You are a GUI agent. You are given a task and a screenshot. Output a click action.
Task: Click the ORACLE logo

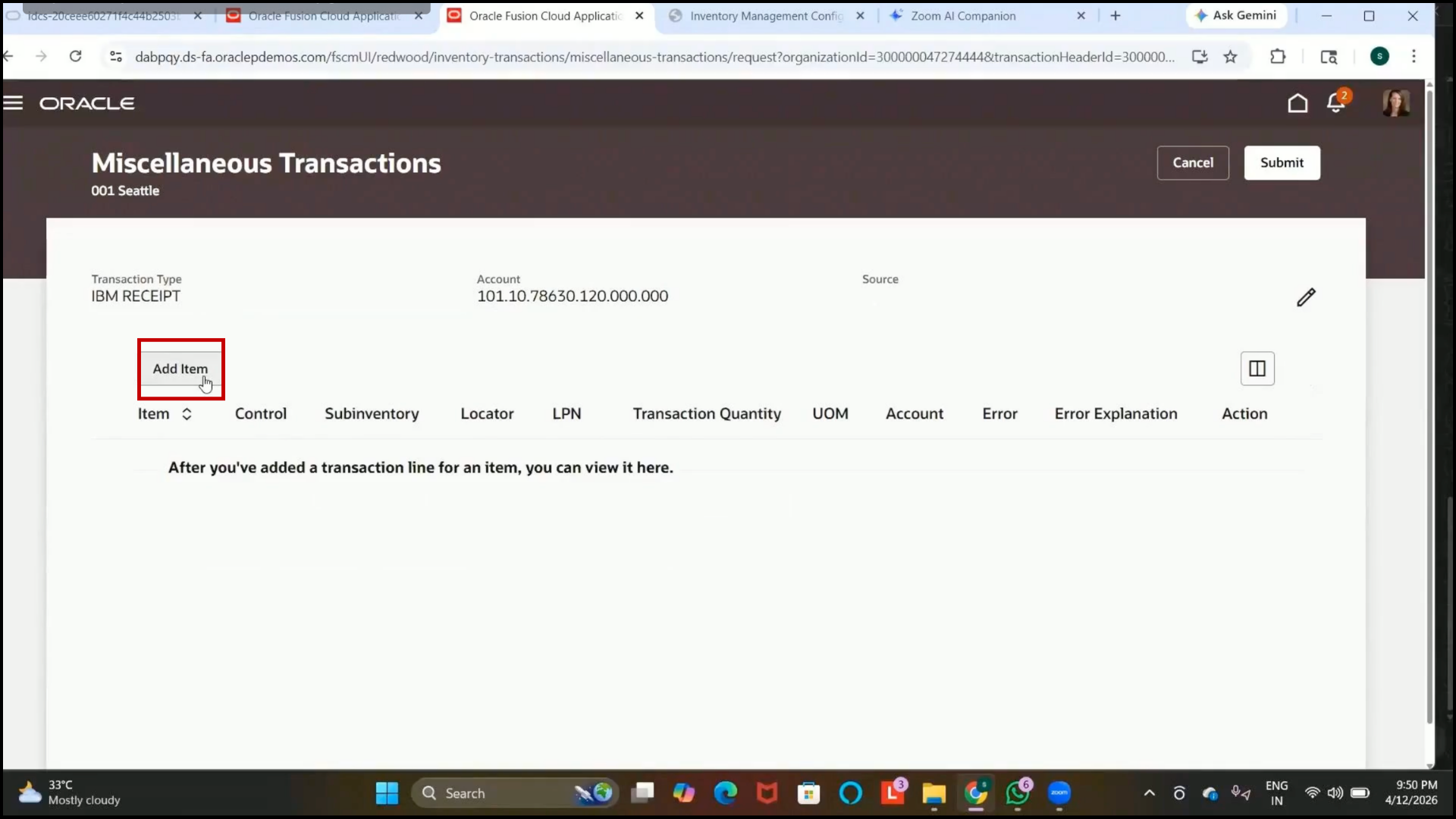tap(87, 103)
